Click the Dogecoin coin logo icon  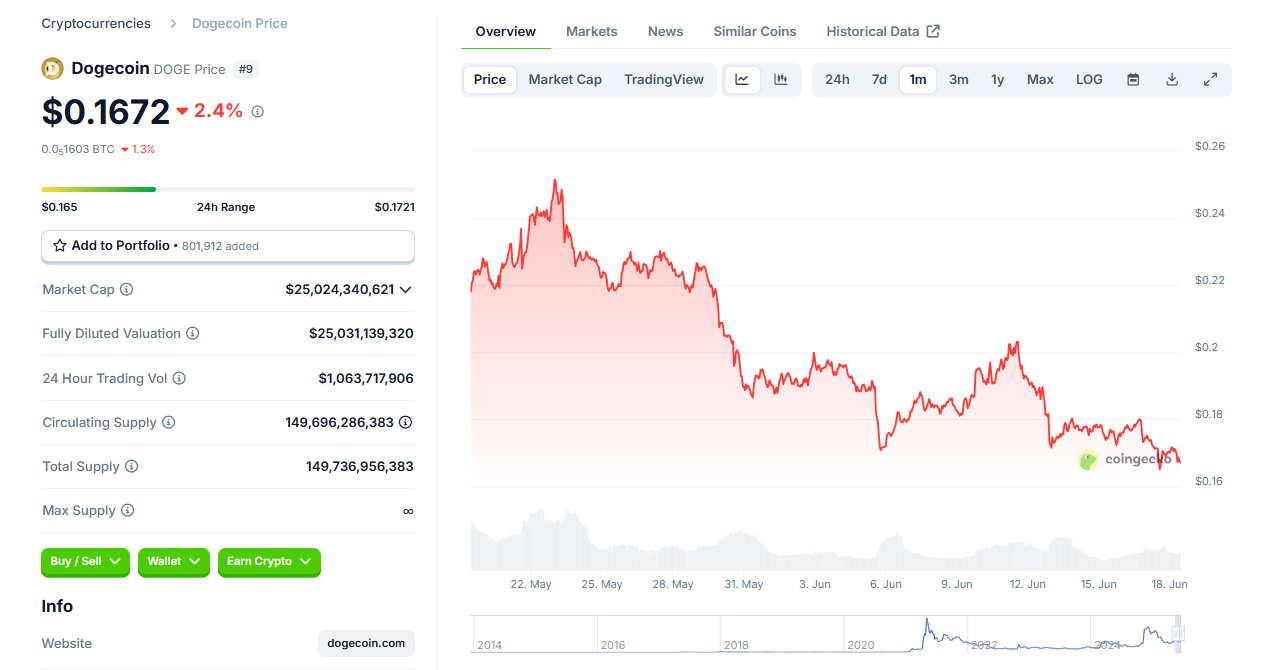(52, 69)
